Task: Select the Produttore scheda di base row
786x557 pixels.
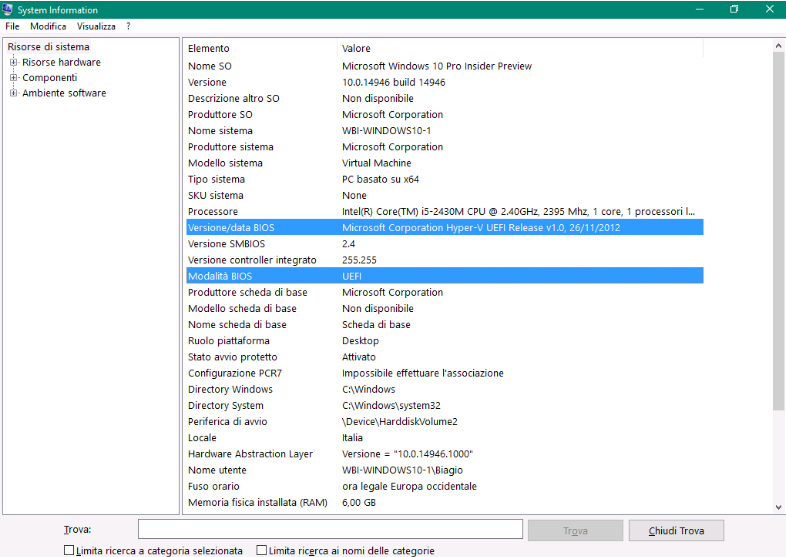Action: pyautogui.click(x=445, y=292)
